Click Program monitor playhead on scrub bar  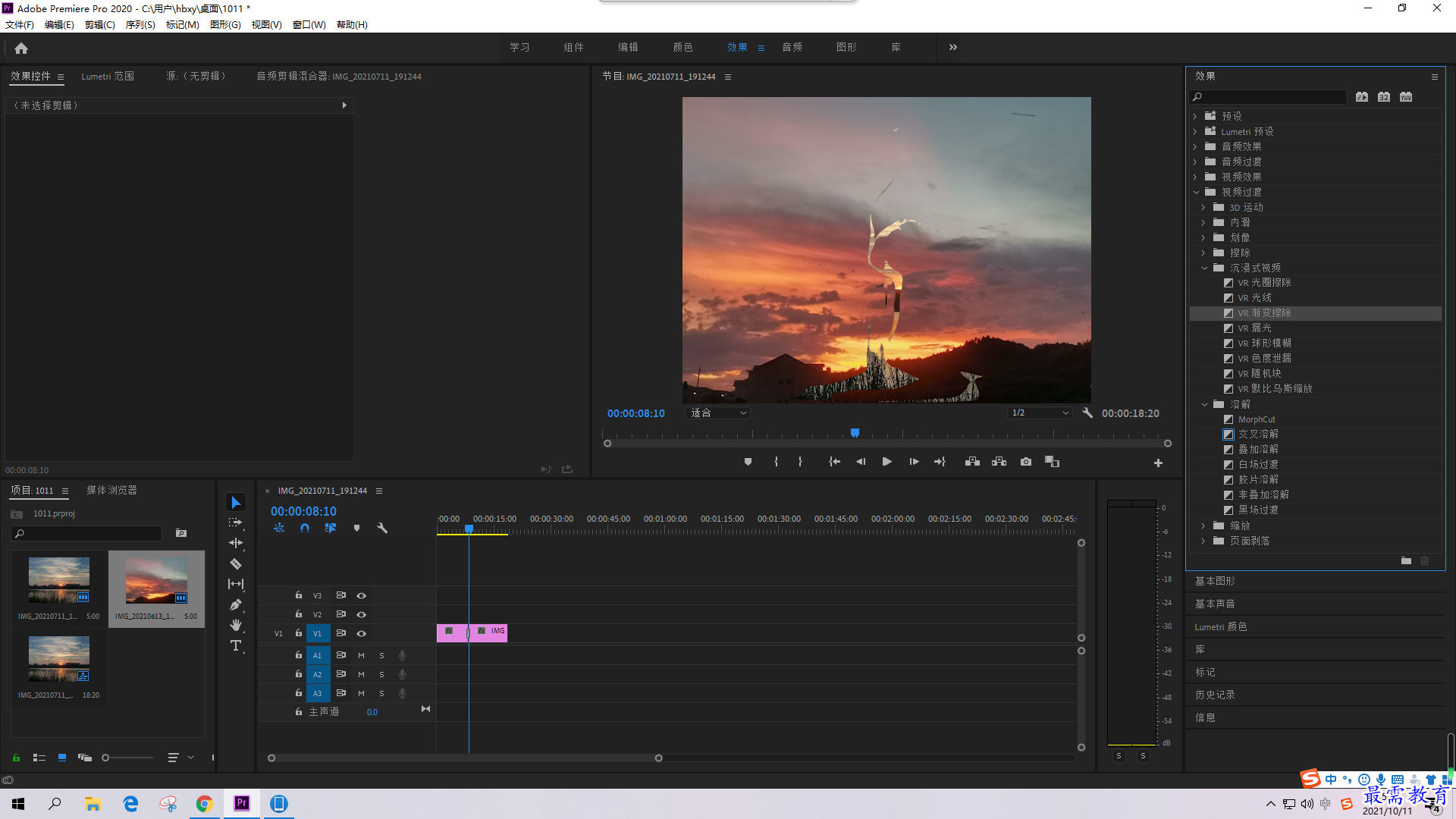(855, 433)
